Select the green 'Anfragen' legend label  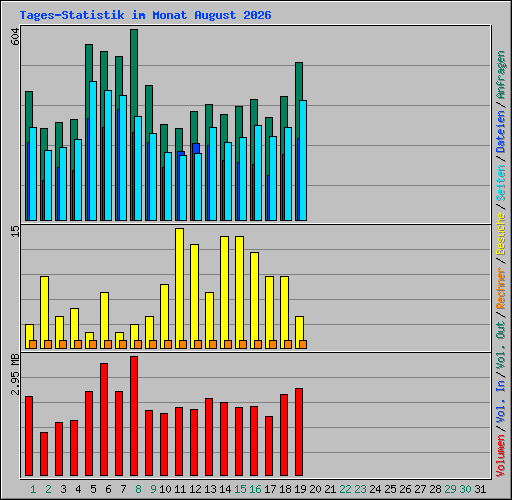click(501, 75)
